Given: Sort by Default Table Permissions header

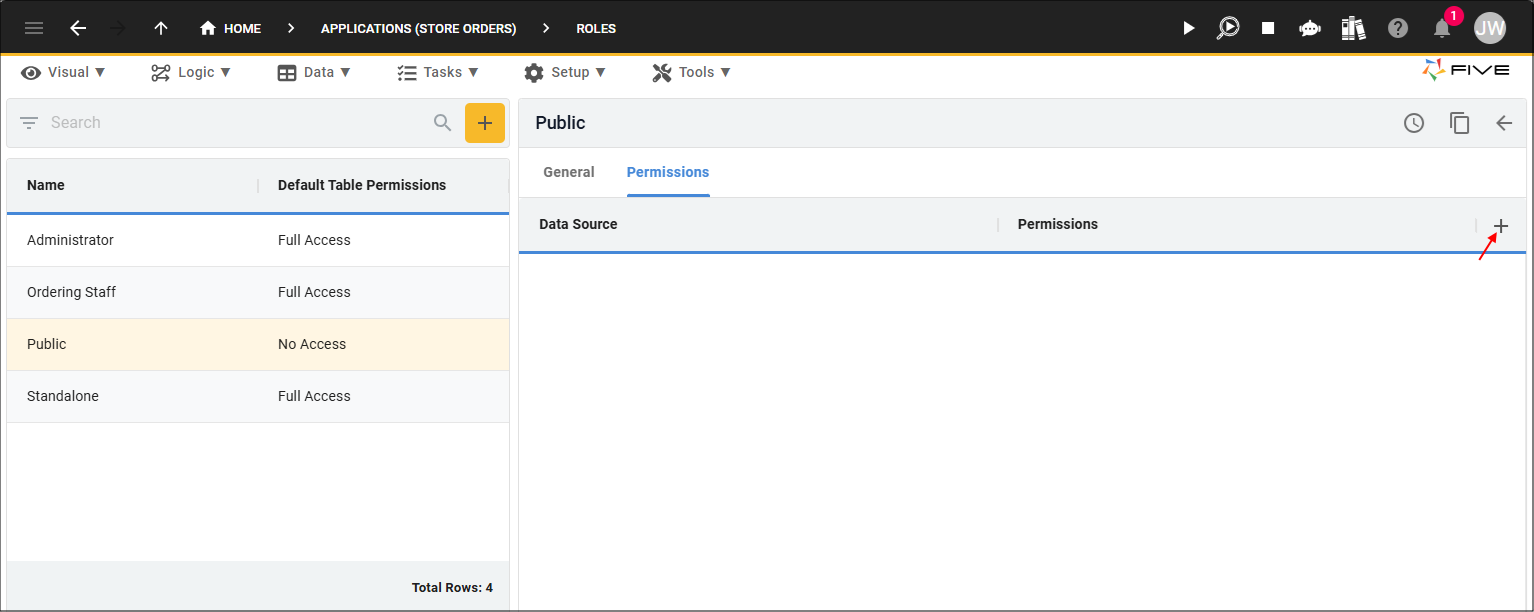Looking at the screenshot, I should pyautogui.click(x=362, y=185).
